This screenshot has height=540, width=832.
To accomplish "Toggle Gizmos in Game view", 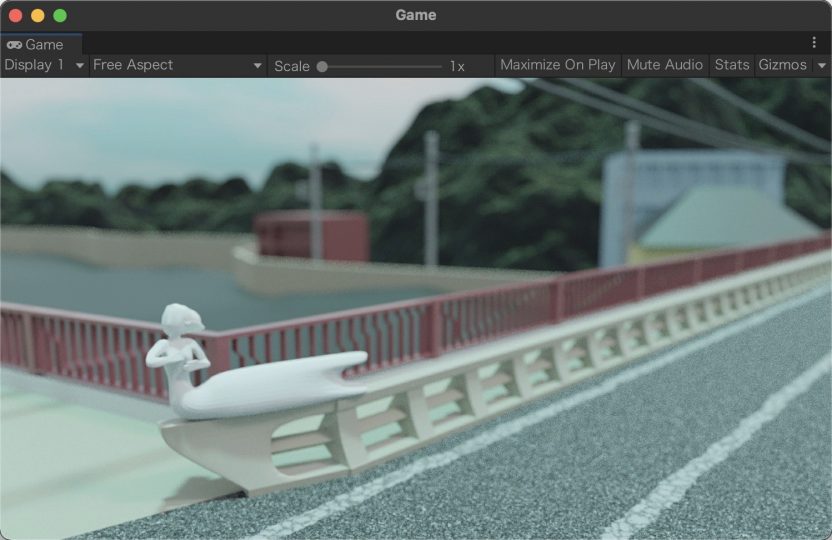I will 783,65.
